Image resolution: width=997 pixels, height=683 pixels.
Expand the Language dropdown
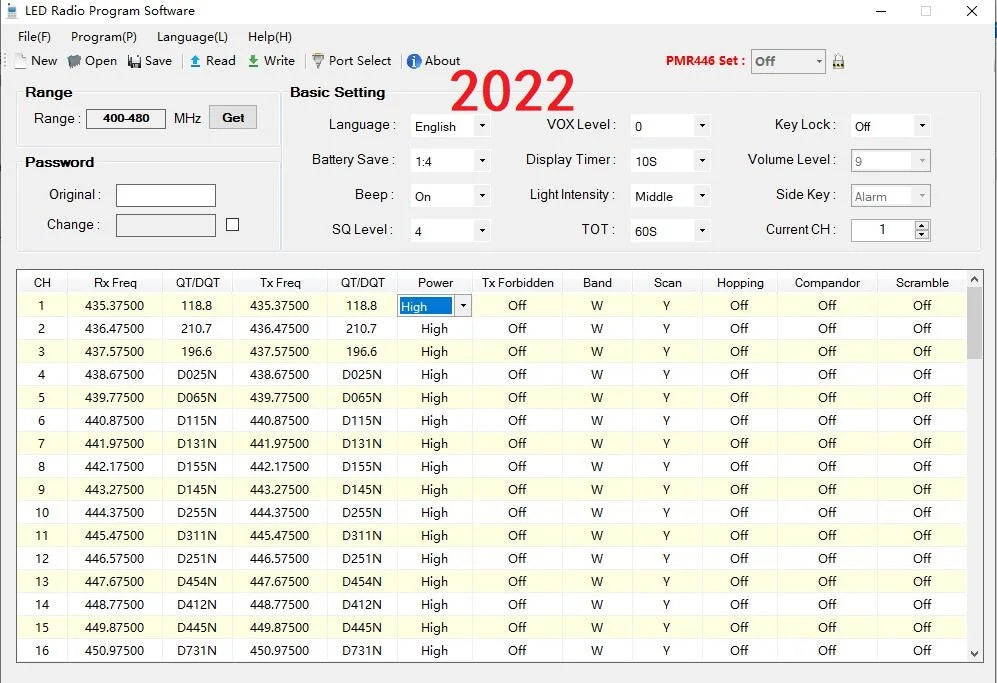point(482,126)
